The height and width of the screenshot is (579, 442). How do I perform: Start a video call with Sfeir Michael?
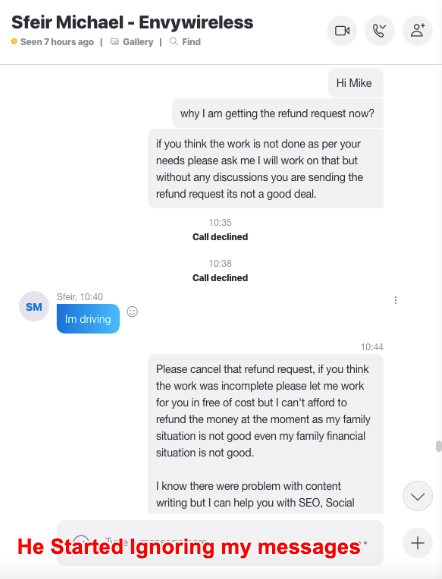[342, 31]
